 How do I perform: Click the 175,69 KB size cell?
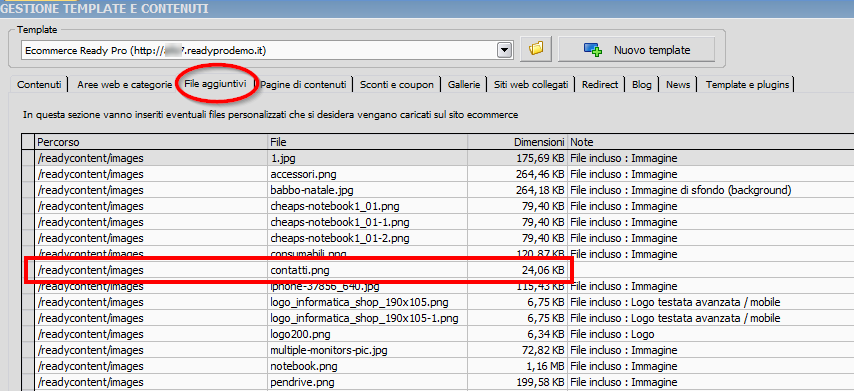pos(518,158)
